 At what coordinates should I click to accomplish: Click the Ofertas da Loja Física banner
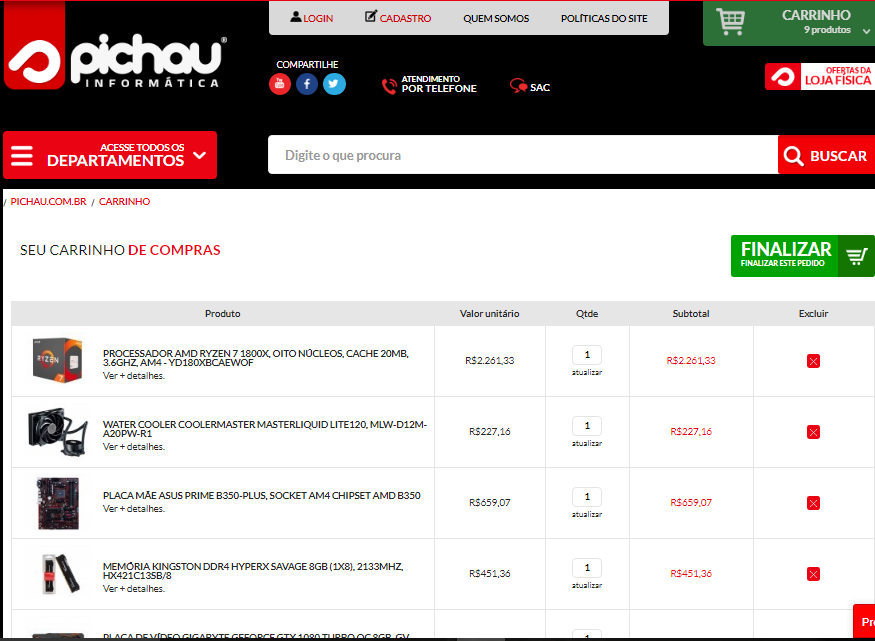click(x=820, y=76)
